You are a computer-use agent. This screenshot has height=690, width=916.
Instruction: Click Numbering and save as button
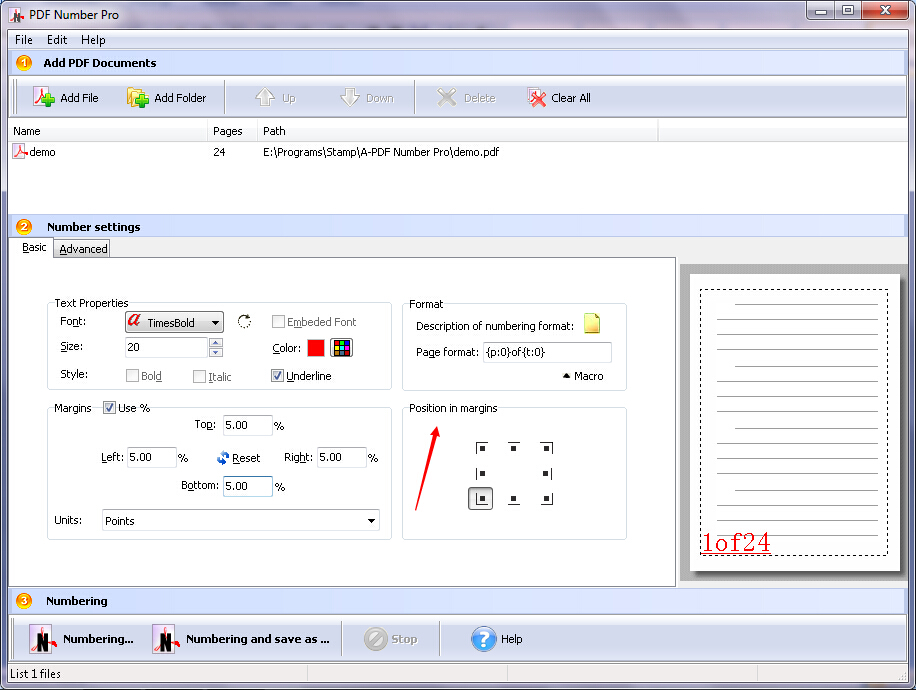coord(241,639)
